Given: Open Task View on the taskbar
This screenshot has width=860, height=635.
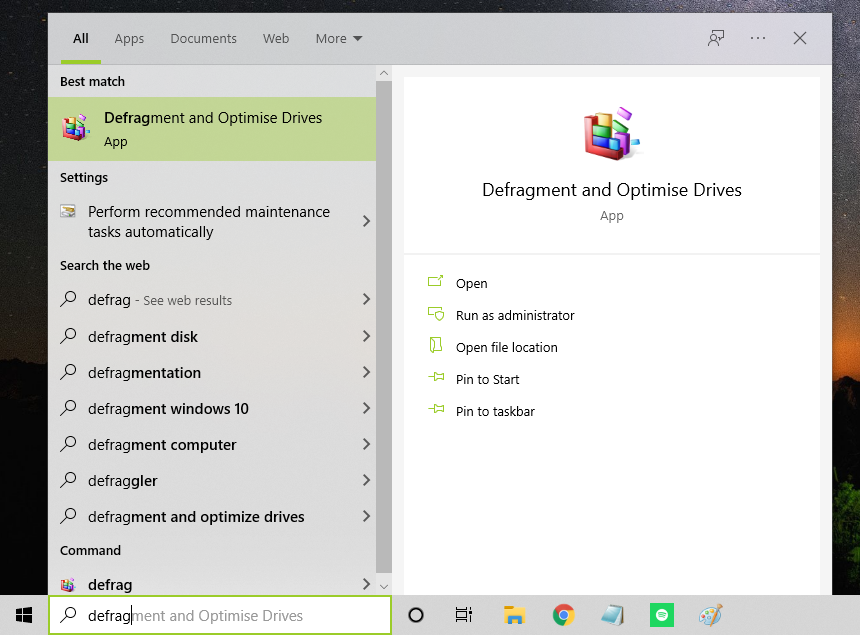Looking at the screenshot, I should [x=463, y=615].
